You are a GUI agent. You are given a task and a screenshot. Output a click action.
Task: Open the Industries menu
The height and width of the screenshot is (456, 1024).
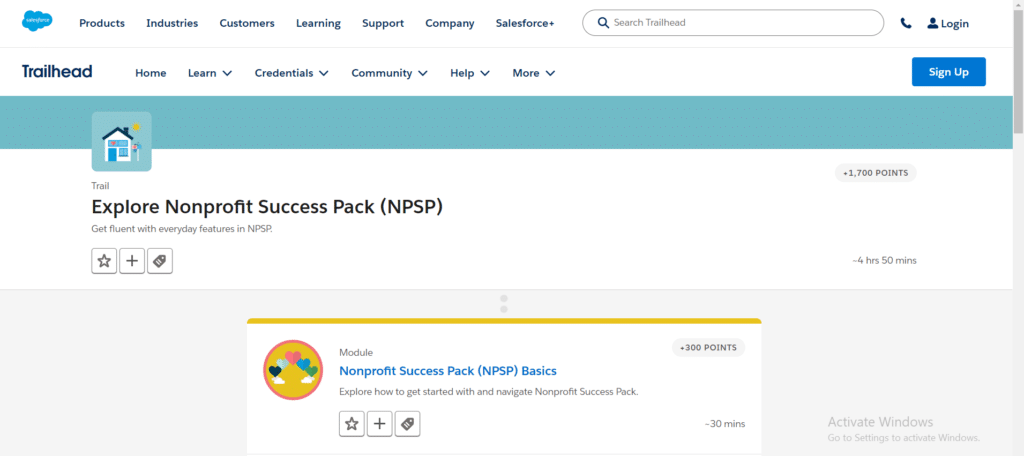click(172, 24)
